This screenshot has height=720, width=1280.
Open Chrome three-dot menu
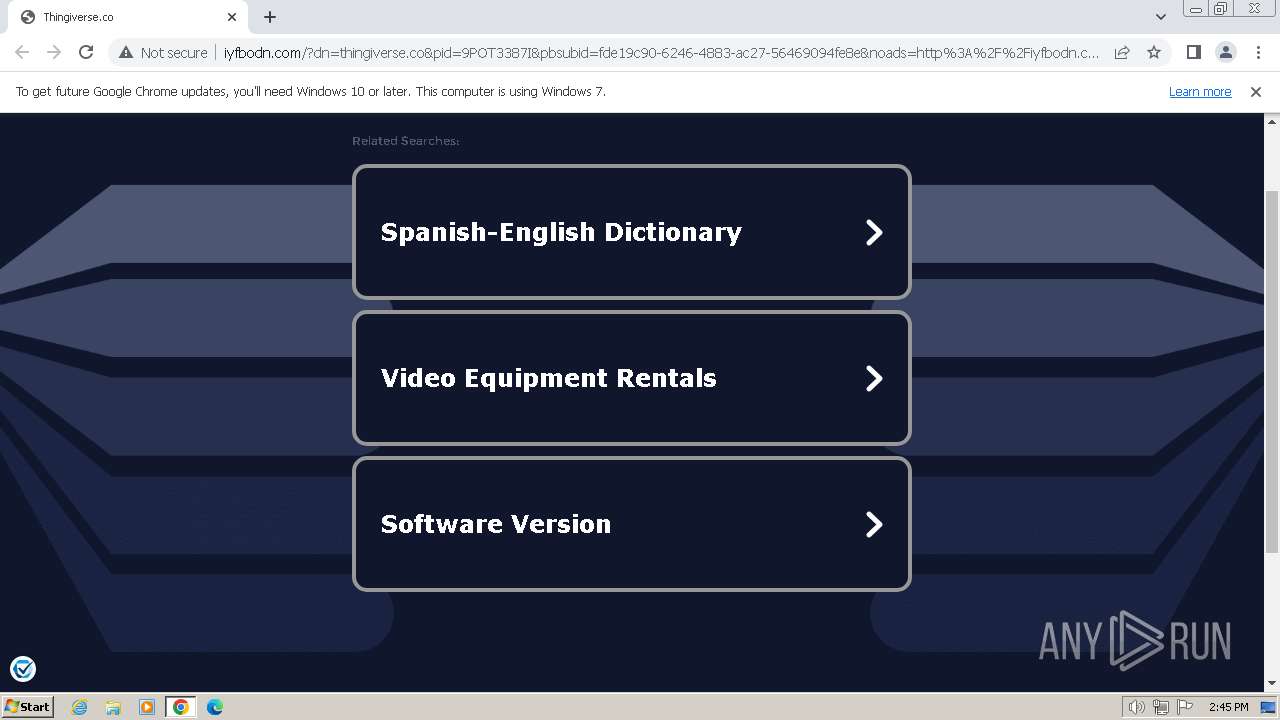pos(1258,52)
